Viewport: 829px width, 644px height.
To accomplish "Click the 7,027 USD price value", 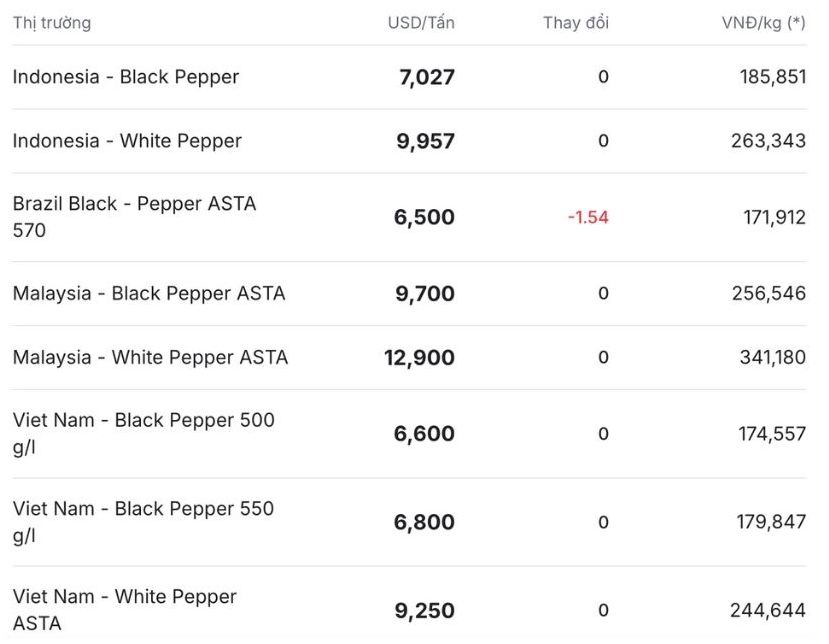I will click(x=427, y=77).
